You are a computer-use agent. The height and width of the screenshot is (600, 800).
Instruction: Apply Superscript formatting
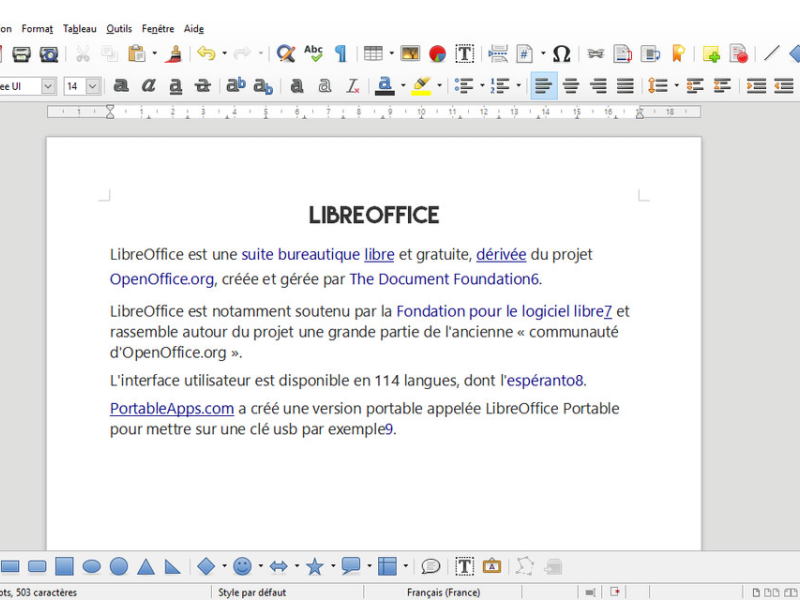(236, 86)
